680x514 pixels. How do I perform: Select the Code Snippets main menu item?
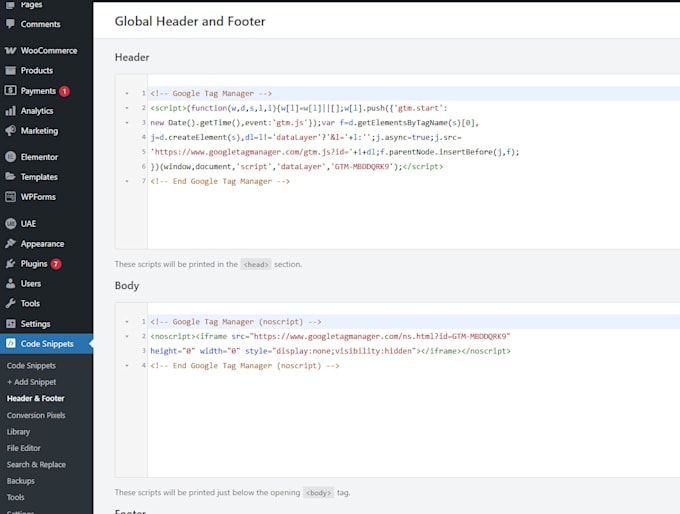(46, 344)
